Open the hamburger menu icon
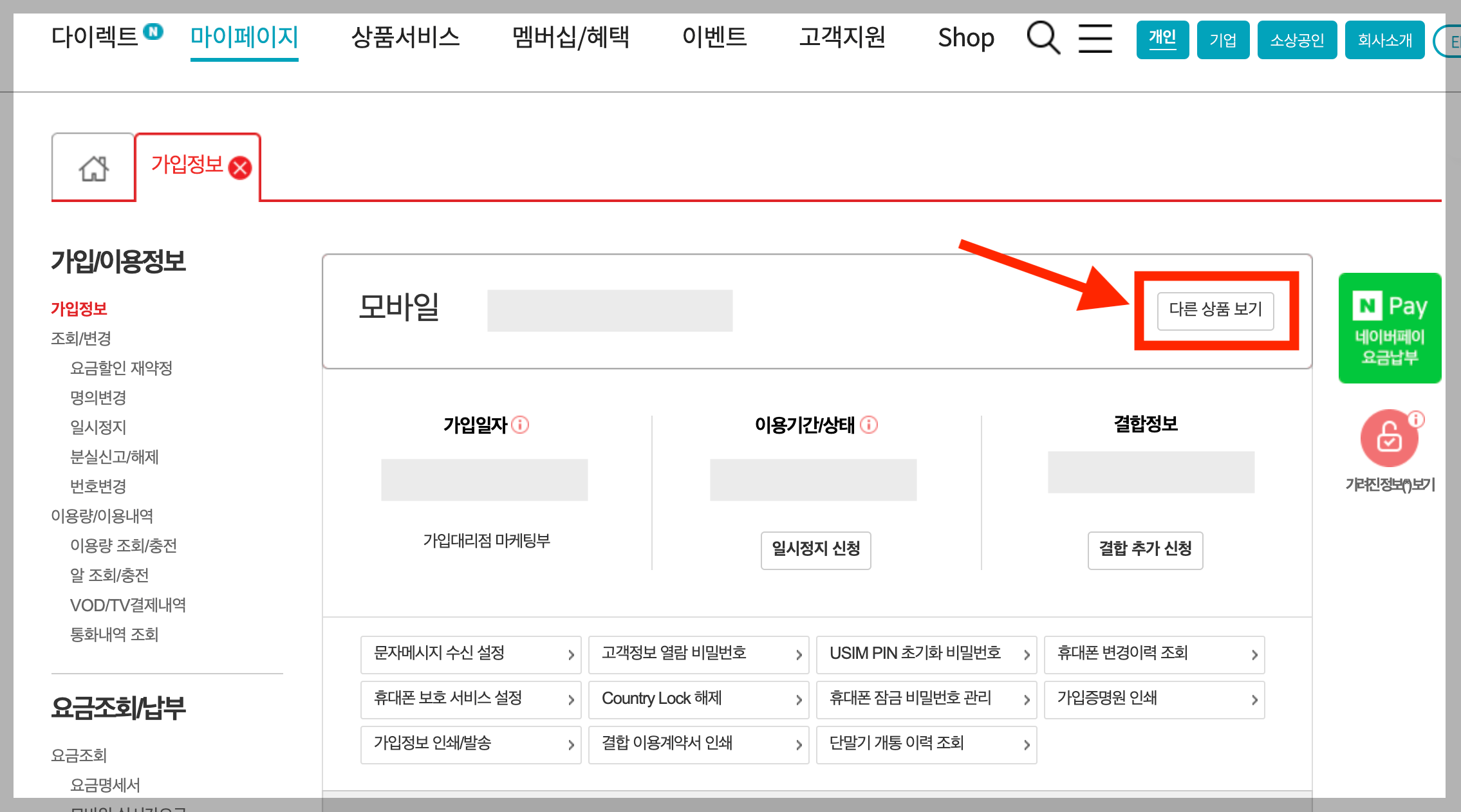 point(1095,39)
